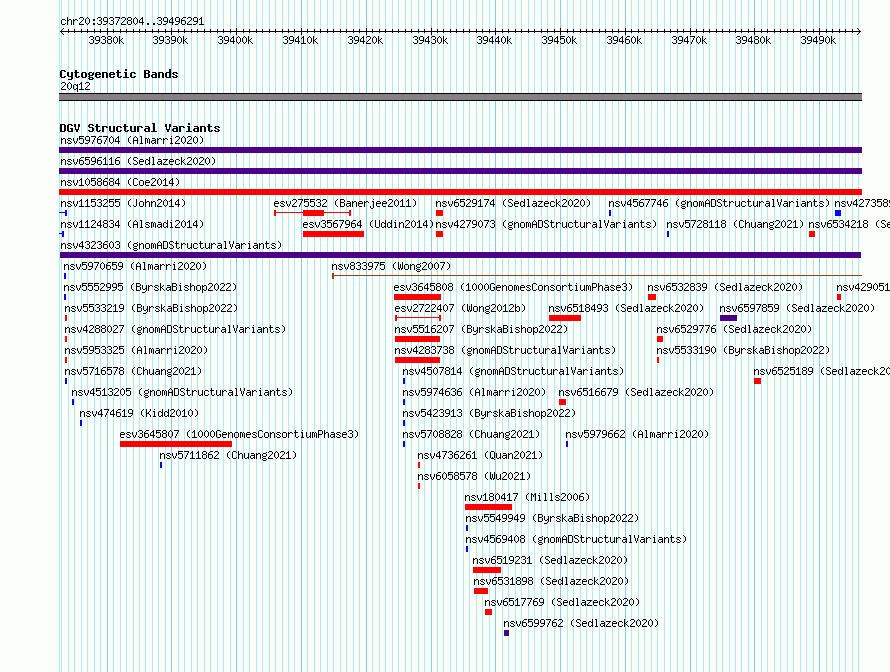Open esv2722407 (Wong2012b) variant
This screenshot has width=890, height=672.
[x=460, y=308]
